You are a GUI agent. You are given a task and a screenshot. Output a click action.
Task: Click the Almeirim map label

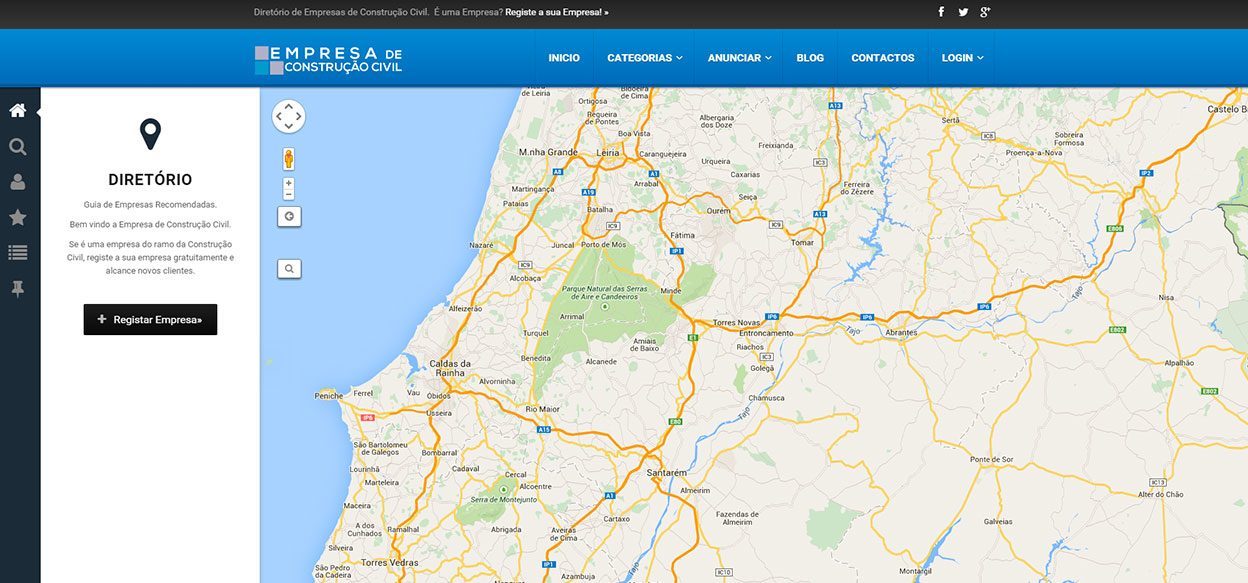(694, 491)
